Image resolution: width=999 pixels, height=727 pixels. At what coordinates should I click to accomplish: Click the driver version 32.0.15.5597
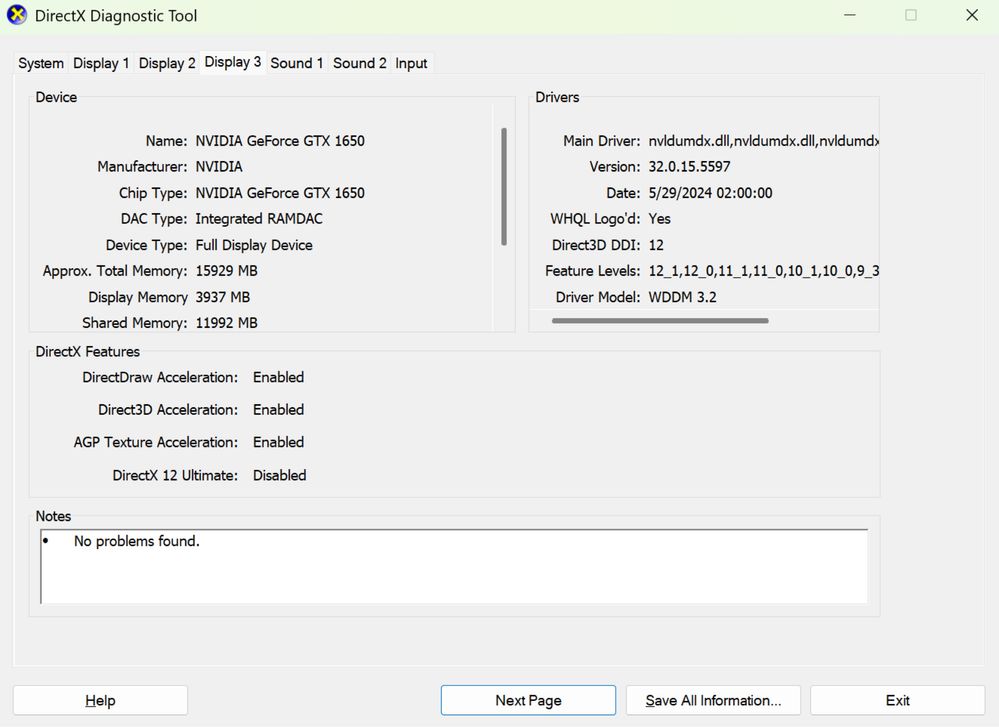click(x=689, y=167)
